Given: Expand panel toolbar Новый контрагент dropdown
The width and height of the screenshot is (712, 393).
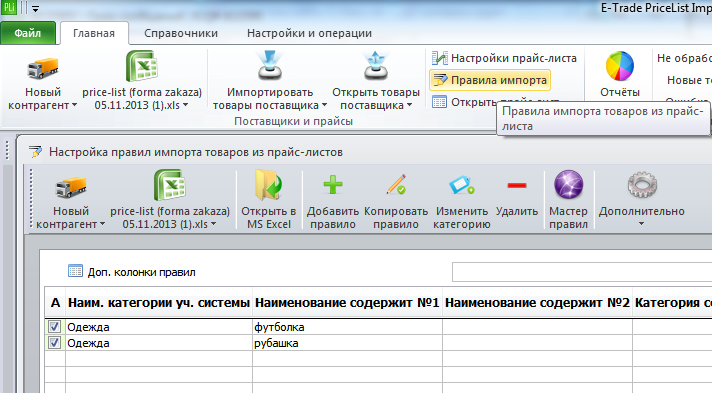Looking at the screenshot, I should pos(102,224).
